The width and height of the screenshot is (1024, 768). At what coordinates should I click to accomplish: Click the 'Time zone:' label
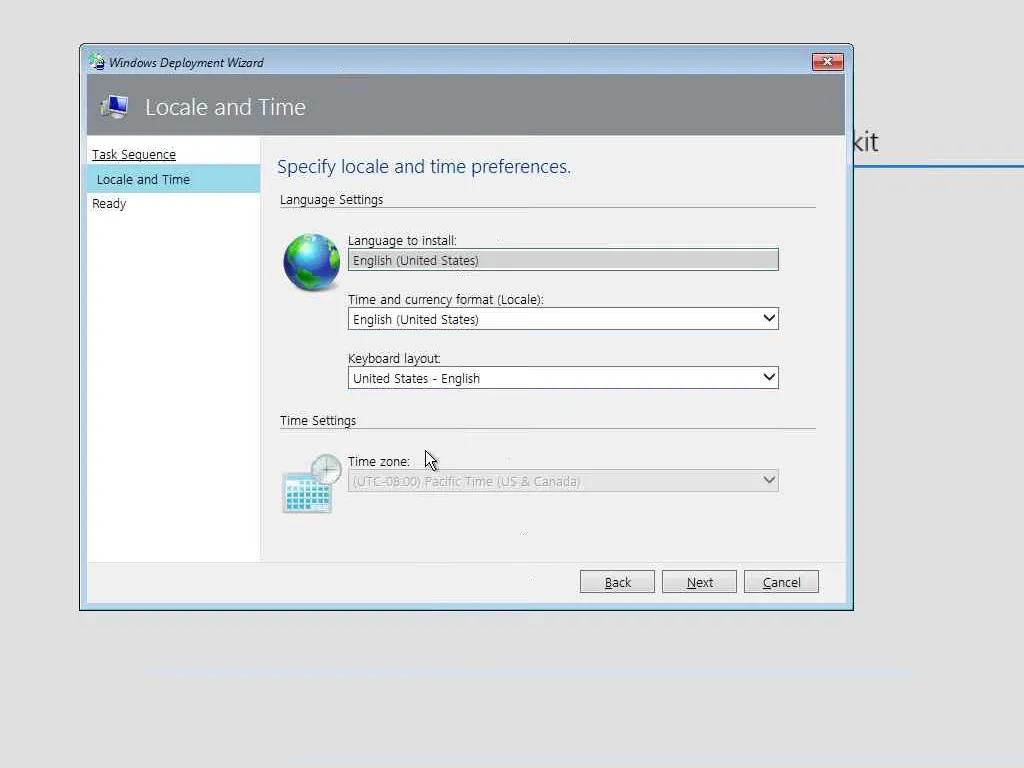[x=379, y=462]
